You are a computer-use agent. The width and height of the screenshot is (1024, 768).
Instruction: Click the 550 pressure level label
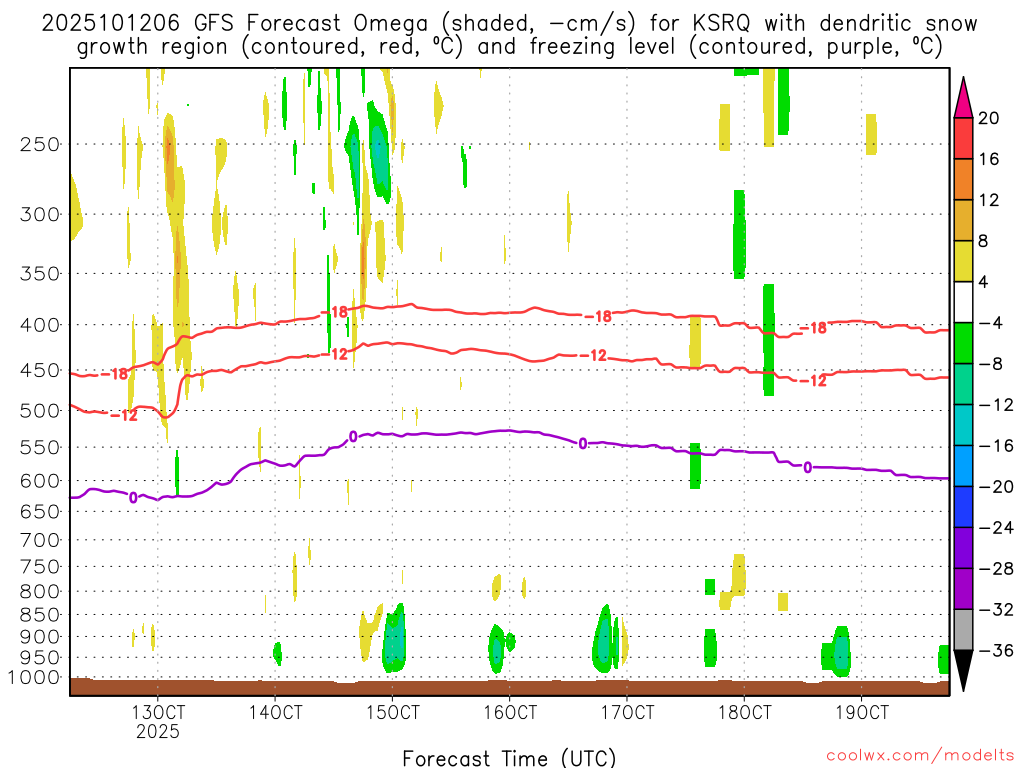click(x=40, y=448)
